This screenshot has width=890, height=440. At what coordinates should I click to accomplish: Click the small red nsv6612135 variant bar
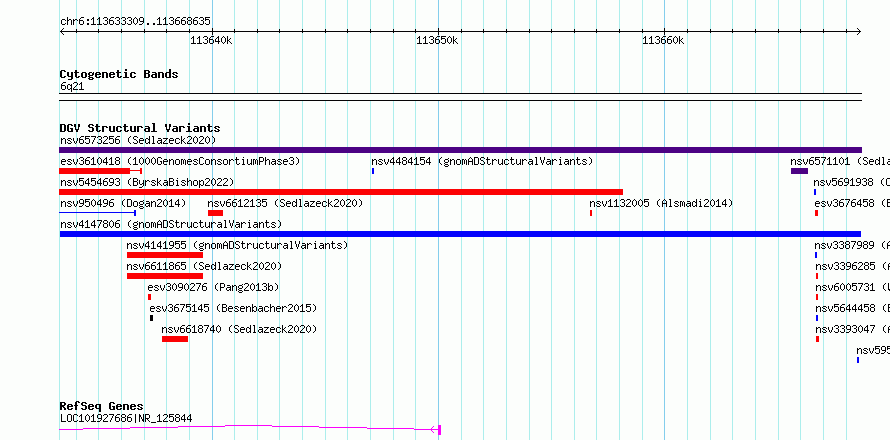click(215, 213)
